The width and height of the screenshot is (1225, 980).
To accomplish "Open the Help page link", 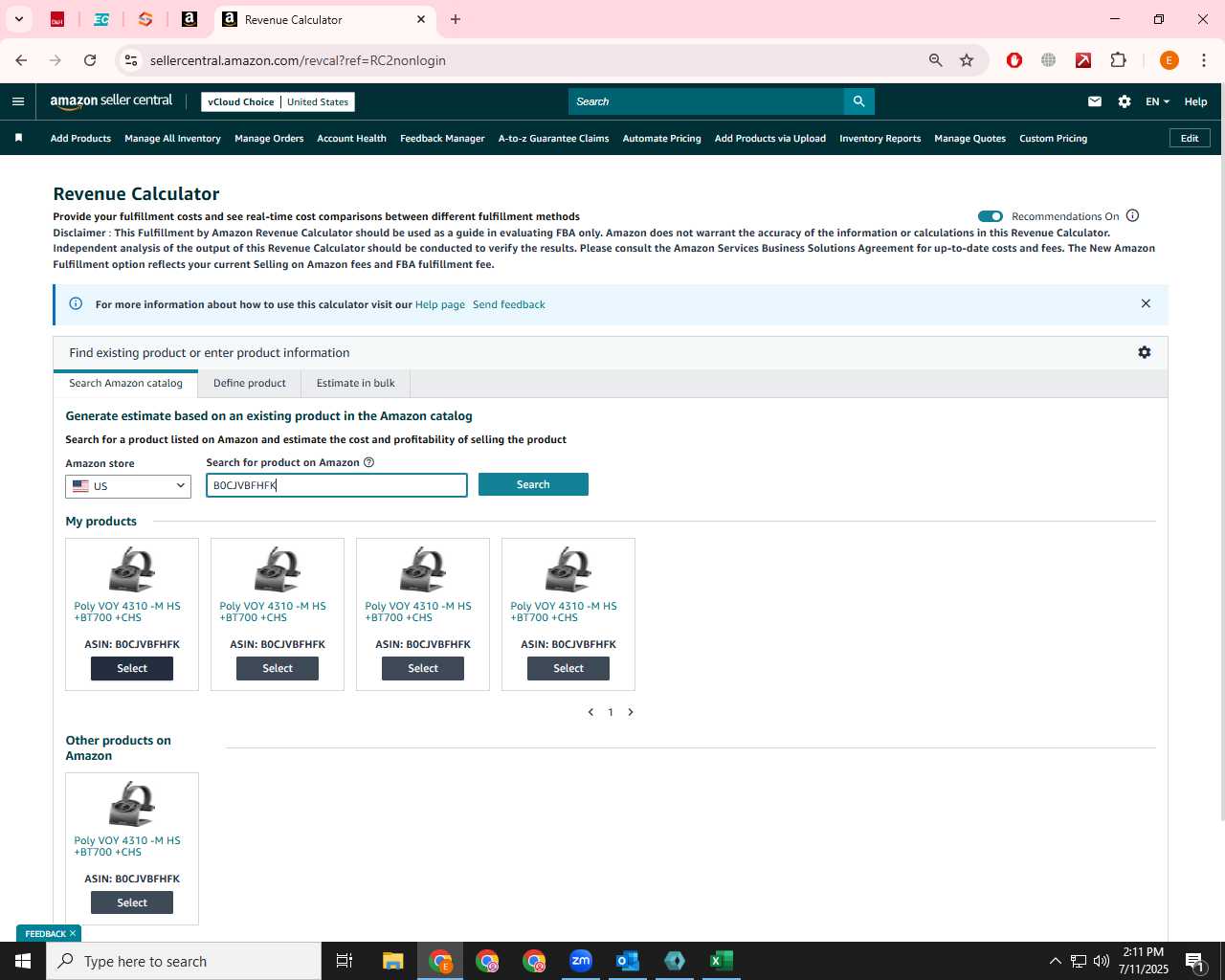I will pyautogui.click(x=440, y=304).
